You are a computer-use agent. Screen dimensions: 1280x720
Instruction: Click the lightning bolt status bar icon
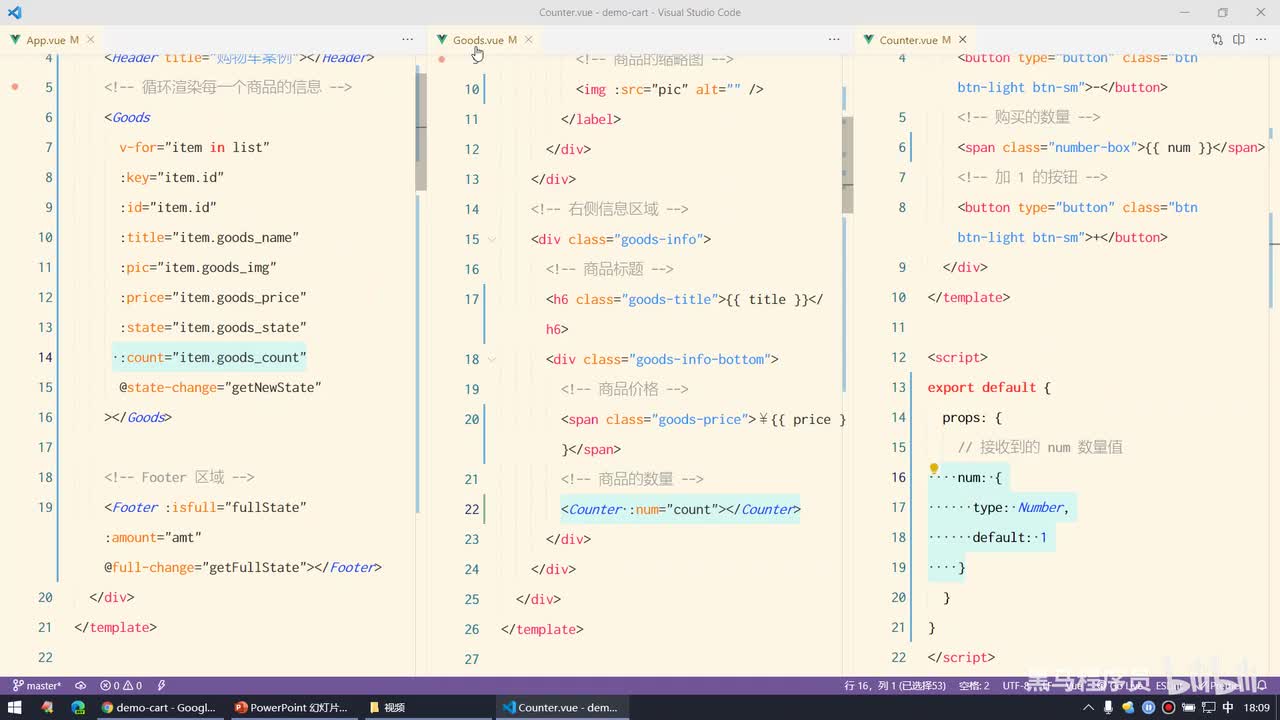161,686
